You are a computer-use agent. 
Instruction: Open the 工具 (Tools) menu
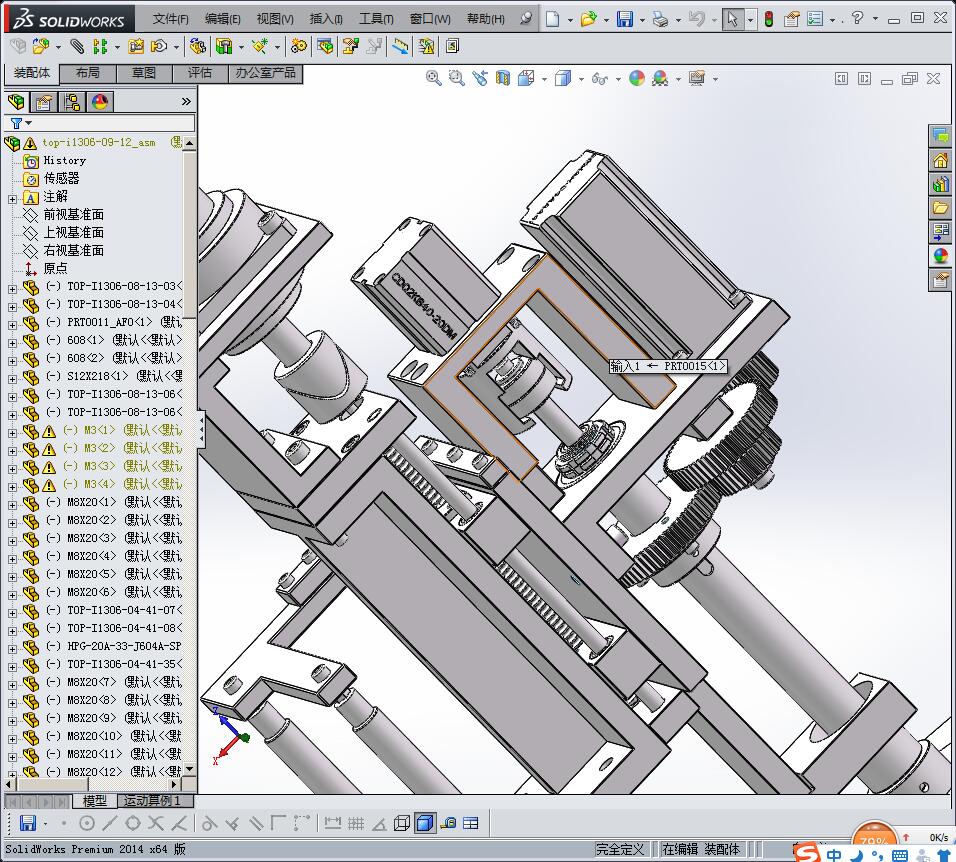376,19
